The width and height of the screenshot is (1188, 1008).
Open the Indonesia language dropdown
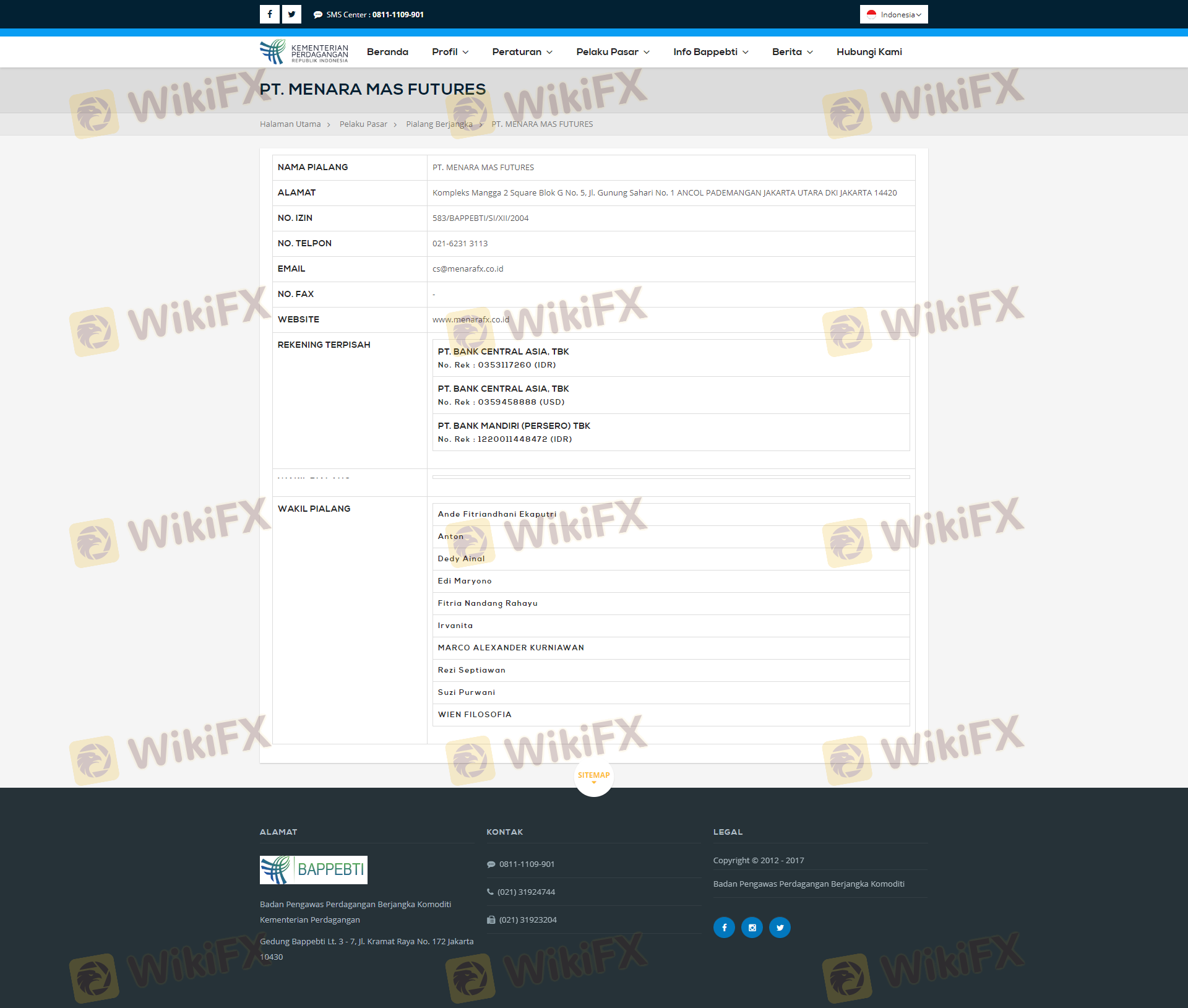[x=894, y=14]
